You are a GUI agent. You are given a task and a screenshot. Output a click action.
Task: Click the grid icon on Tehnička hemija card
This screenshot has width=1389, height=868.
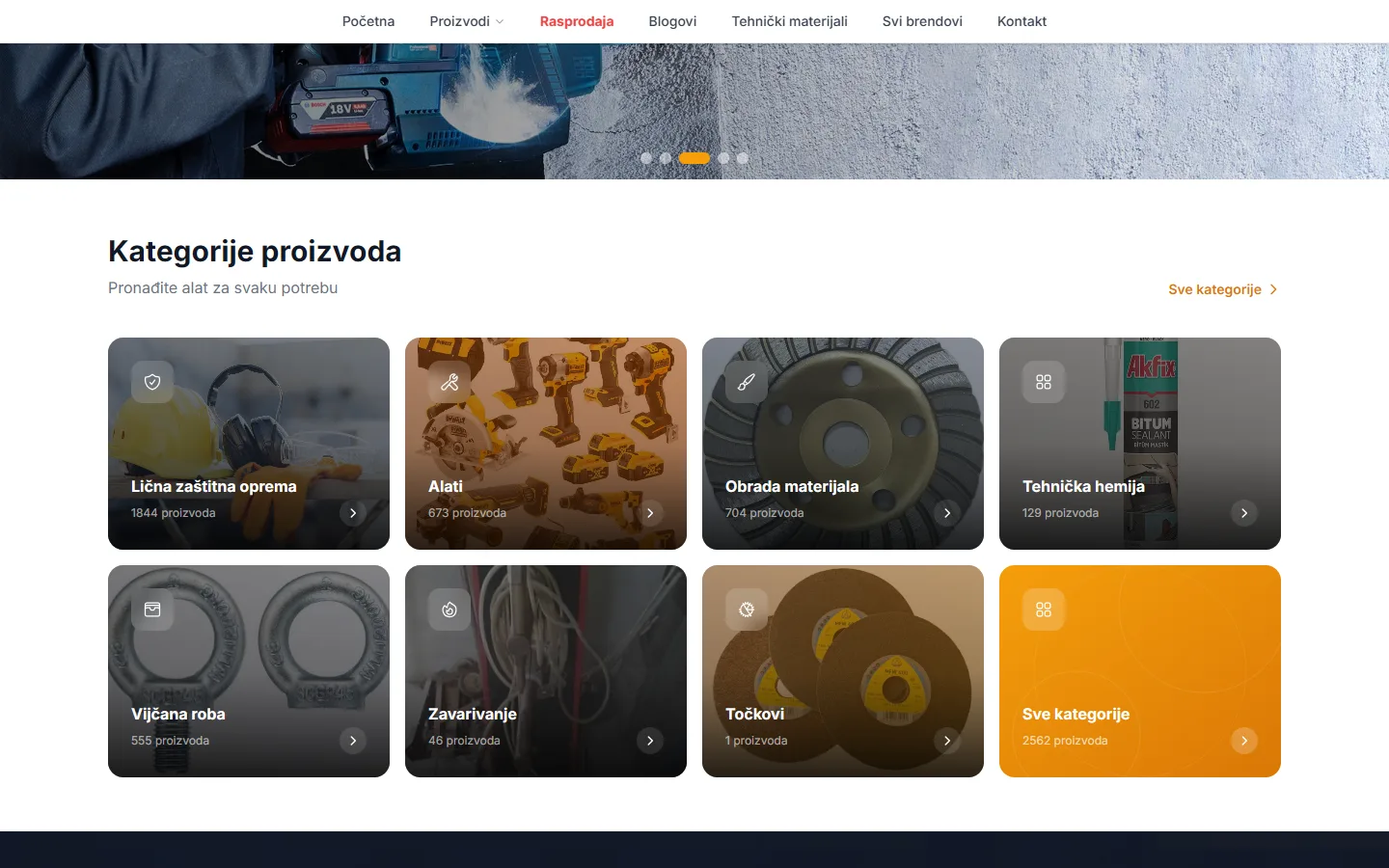pyautogui.click(x=1044, y=382)
